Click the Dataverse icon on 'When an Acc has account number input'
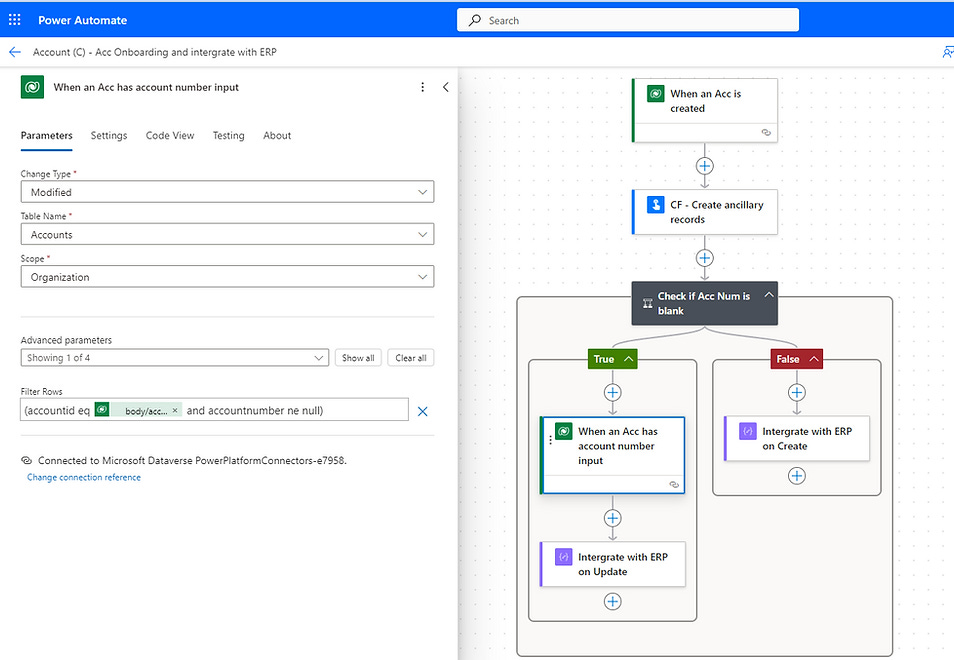Screen dimensions: 954x660 pos(564,431)
